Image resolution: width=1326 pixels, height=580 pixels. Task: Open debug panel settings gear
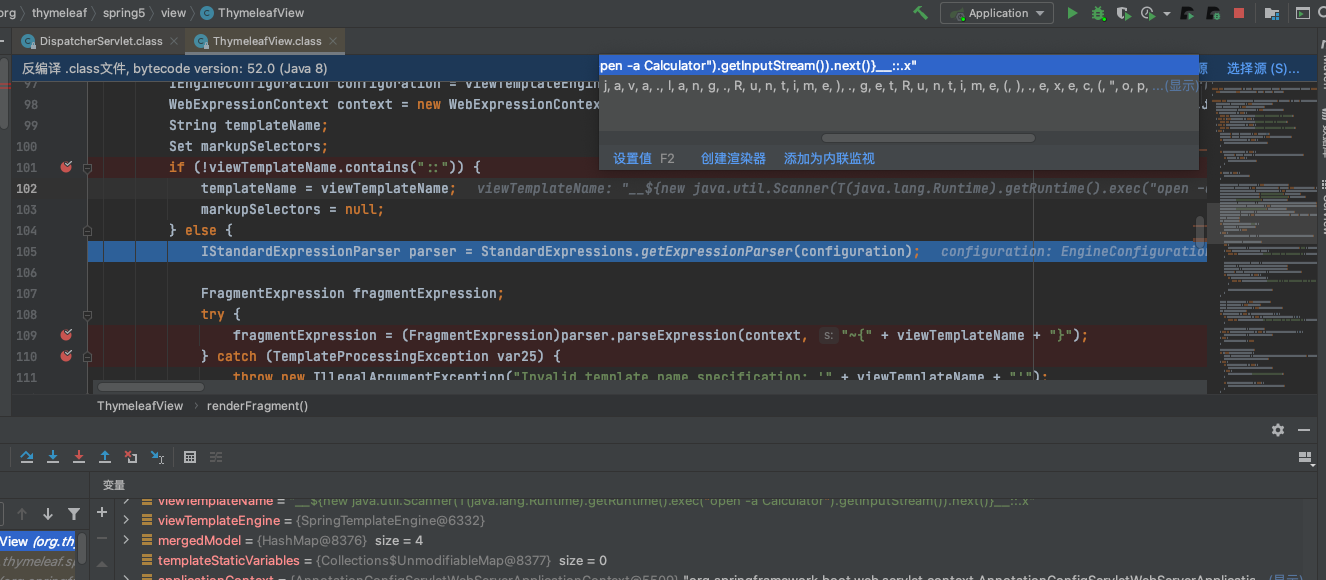(1278, 429)
